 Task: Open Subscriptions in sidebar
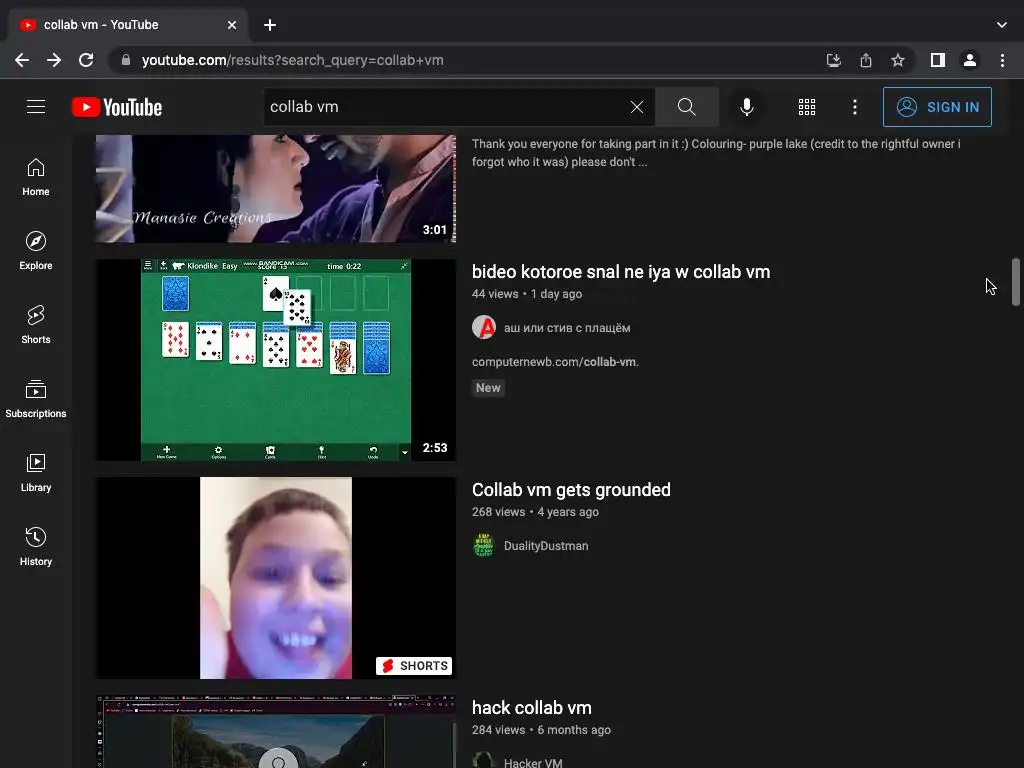point(36,398)
